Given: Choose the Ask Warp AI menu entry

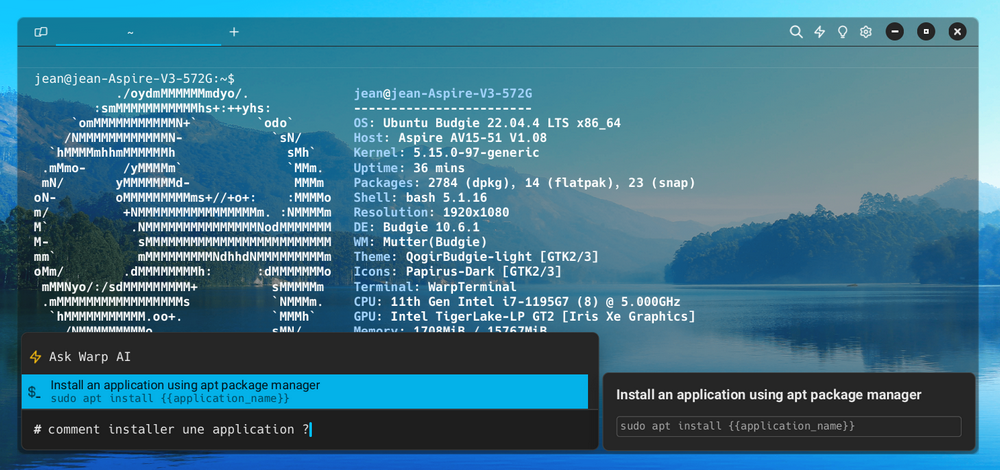Looking at the screenshot, I should 90,357.
